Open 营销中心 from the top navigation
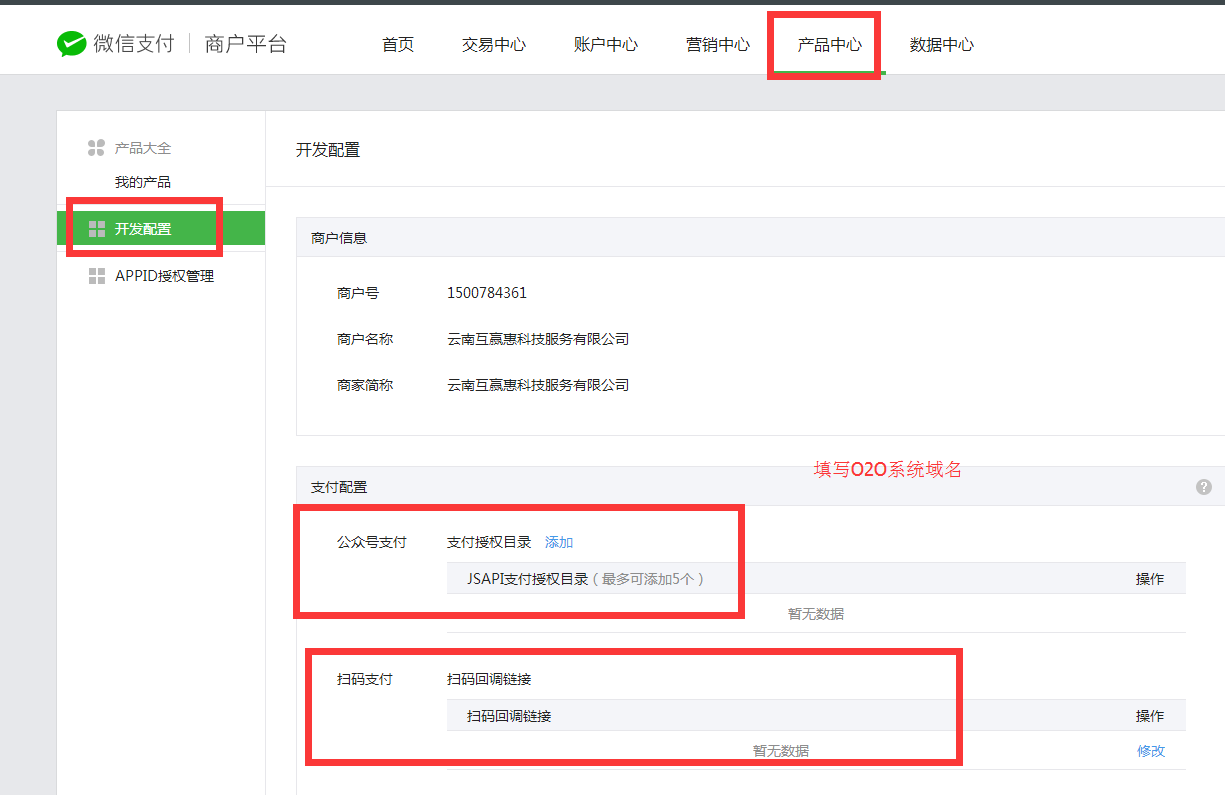 [717, 44]
